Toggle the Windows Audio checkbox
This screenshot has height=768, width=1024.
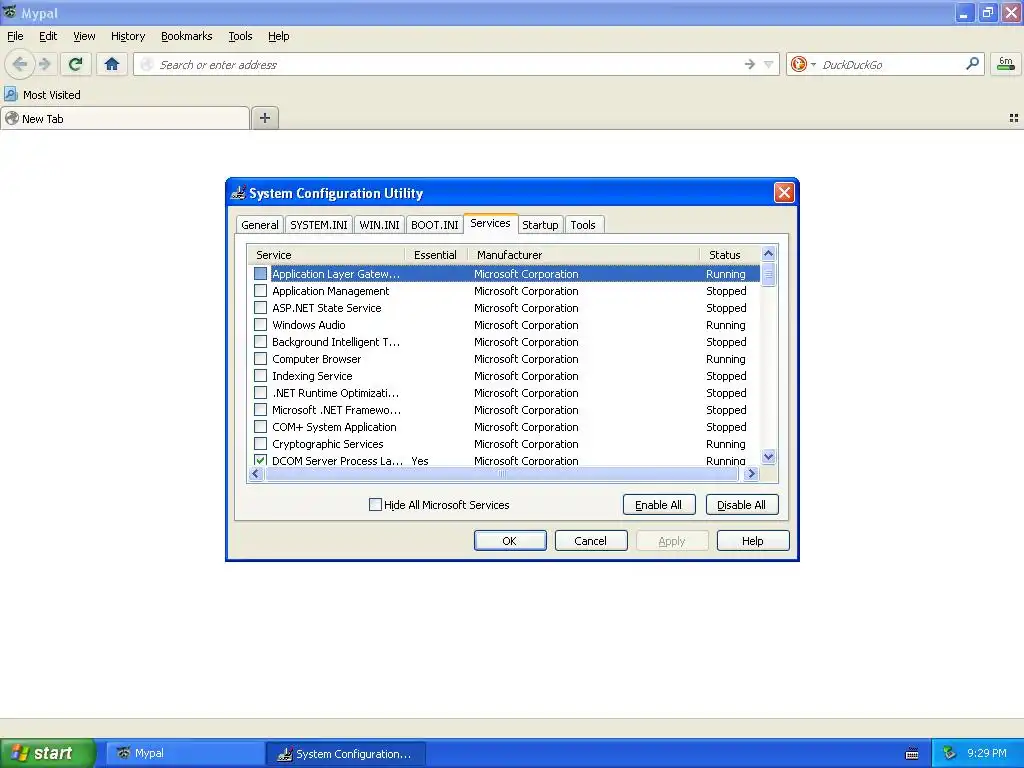[261, 325]
